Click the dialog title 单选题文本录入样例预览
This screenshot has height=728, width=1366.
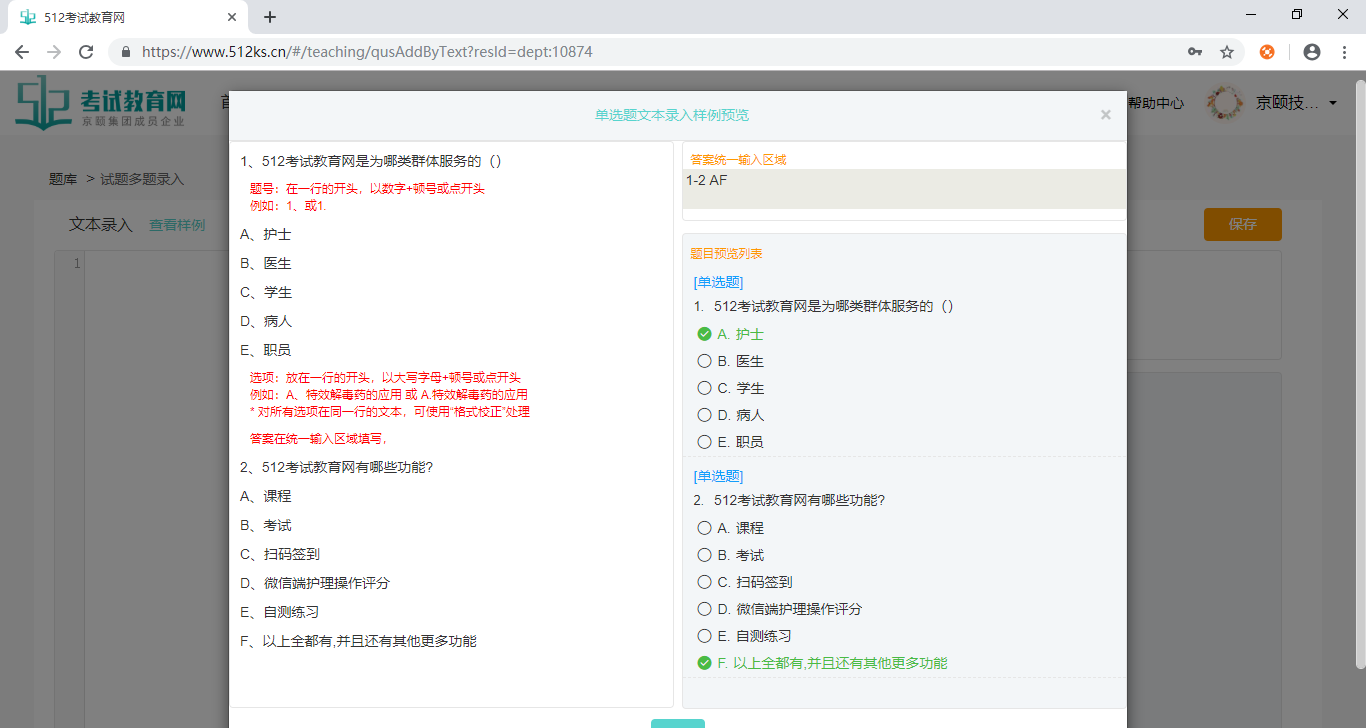pos(672,115)
